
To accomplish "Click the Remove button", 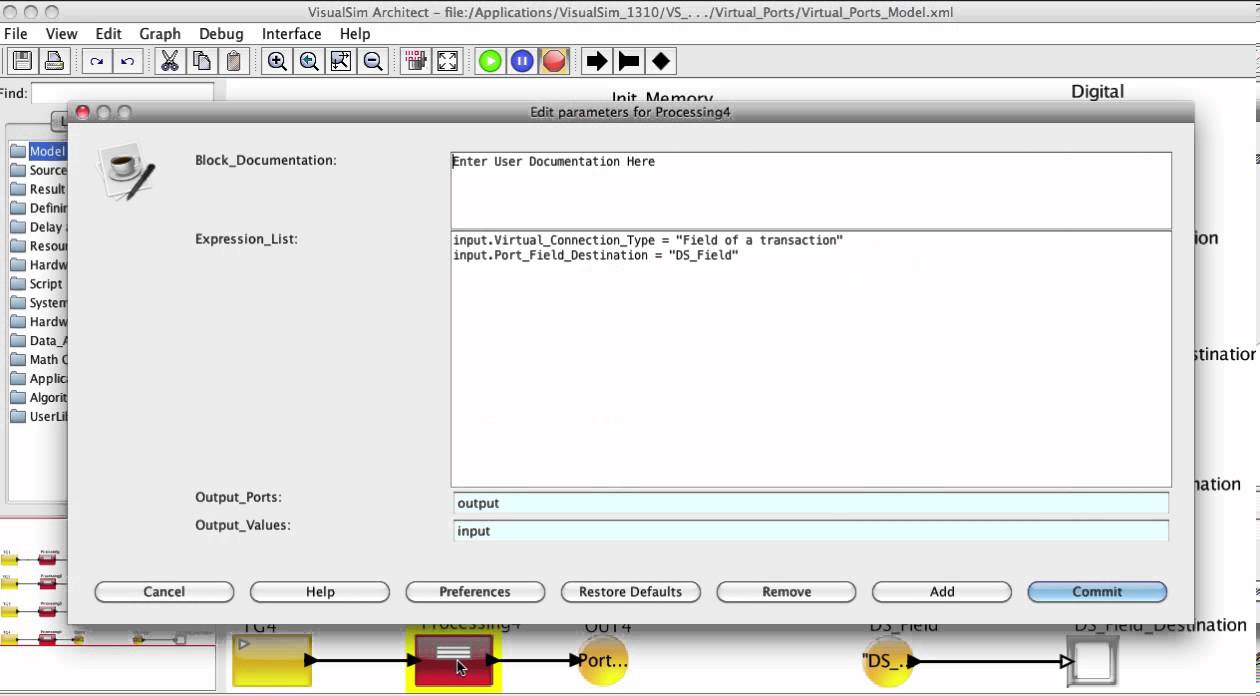I will click(x=787, y=592).
